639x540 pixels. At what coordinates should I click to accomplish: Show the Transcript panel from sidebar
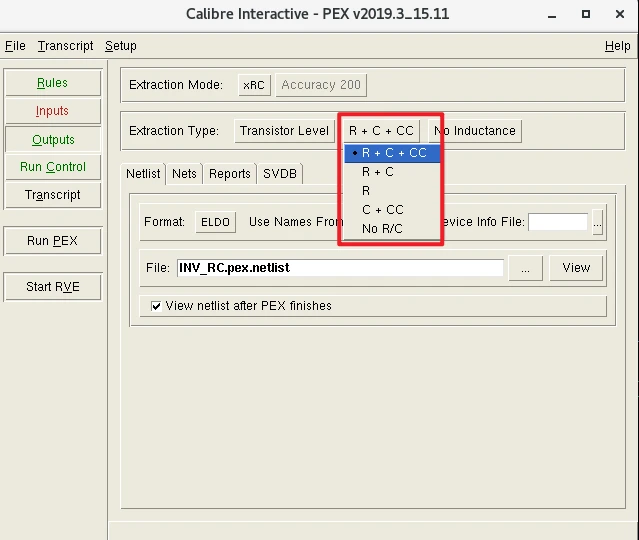pos(53,195)
